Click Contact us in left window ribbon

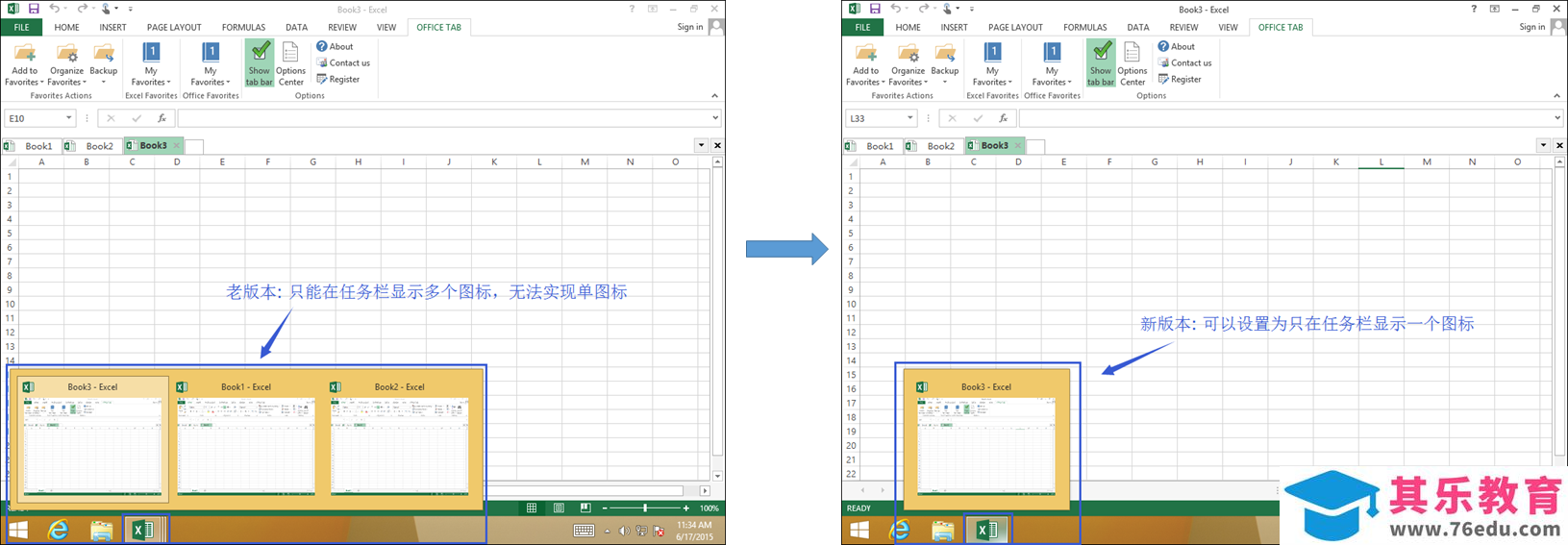(x=343, y=62)
